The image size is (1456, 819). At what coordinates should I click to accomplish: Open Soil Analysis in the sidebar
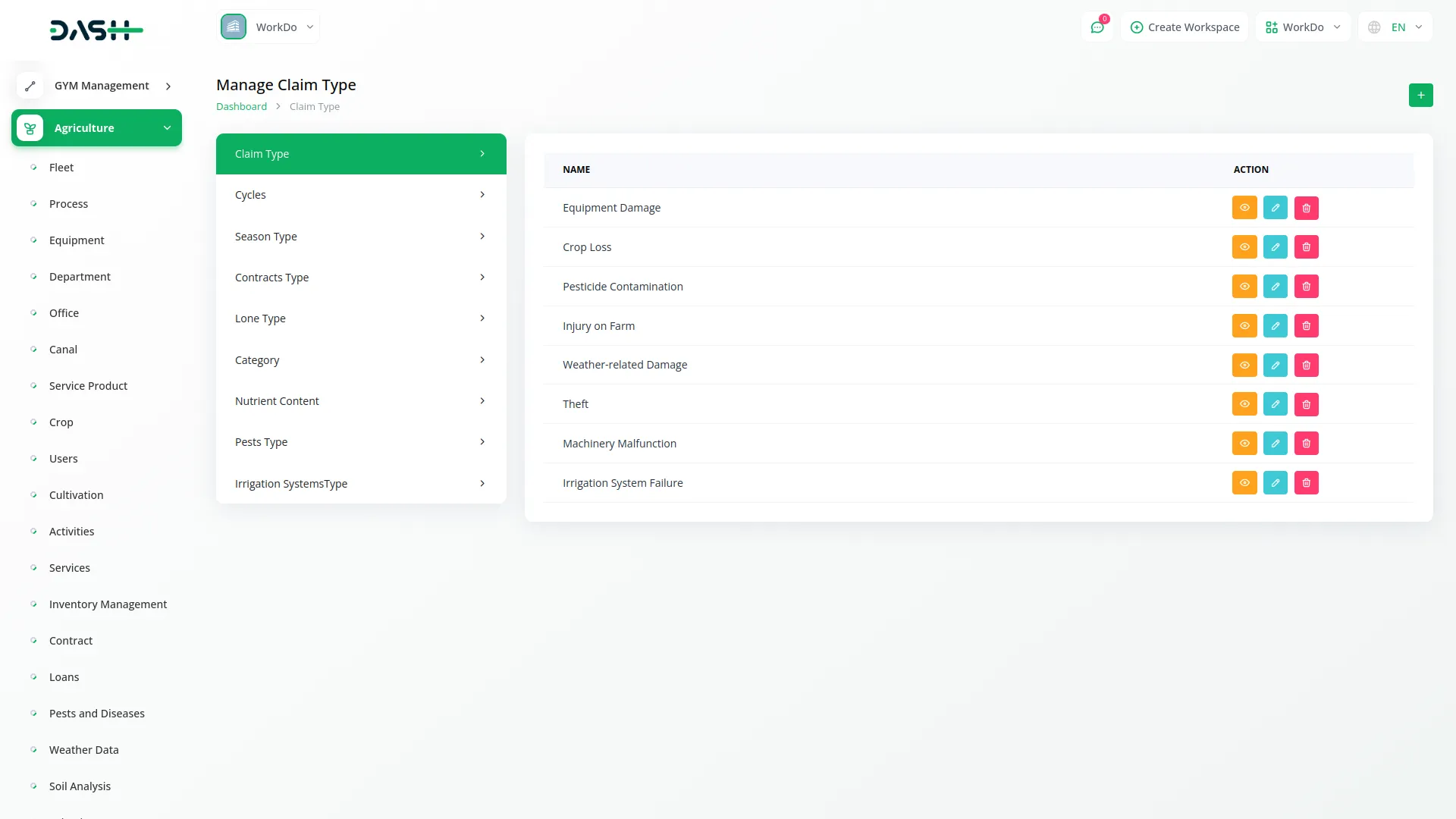coord(80,786)
